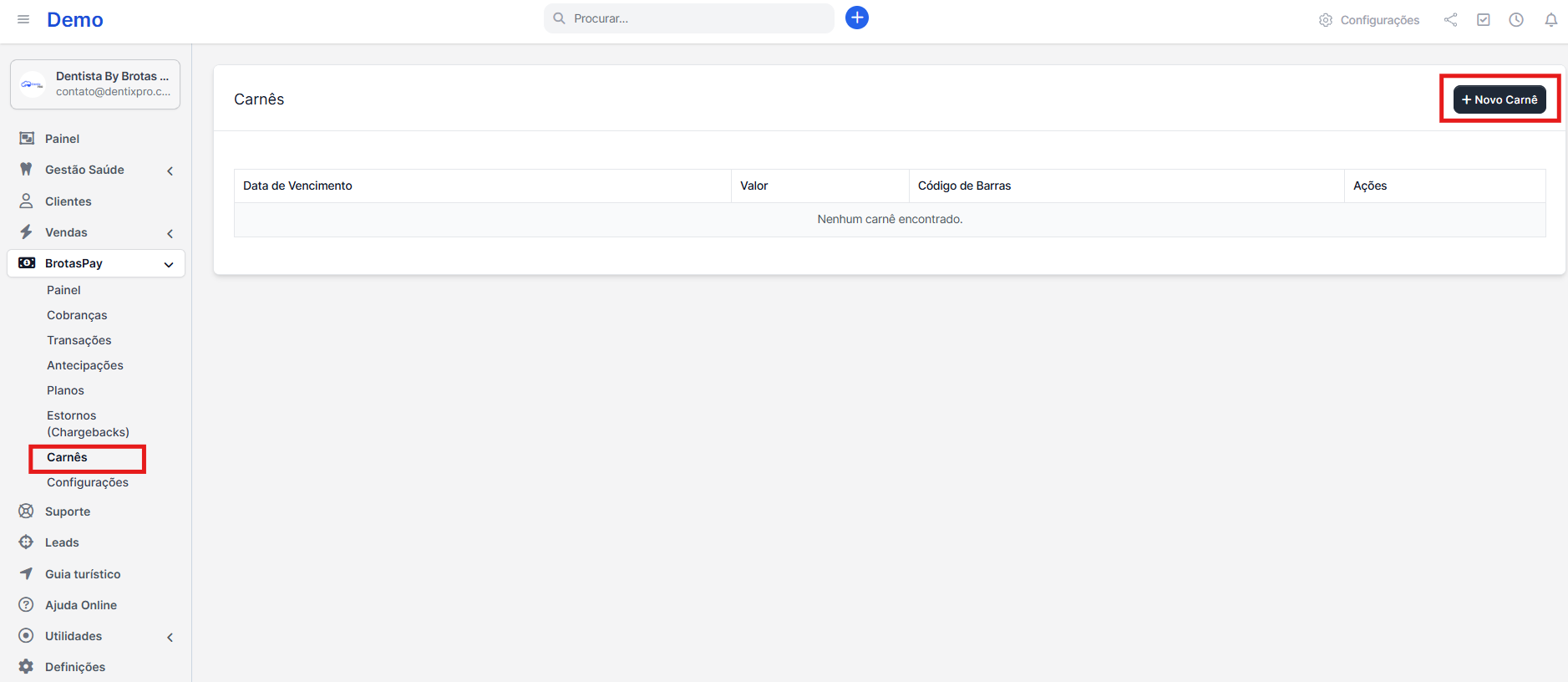Expand the Gestão Saúde submenu
This screenshot has height=682, width=1568.
tap(170, 170)
